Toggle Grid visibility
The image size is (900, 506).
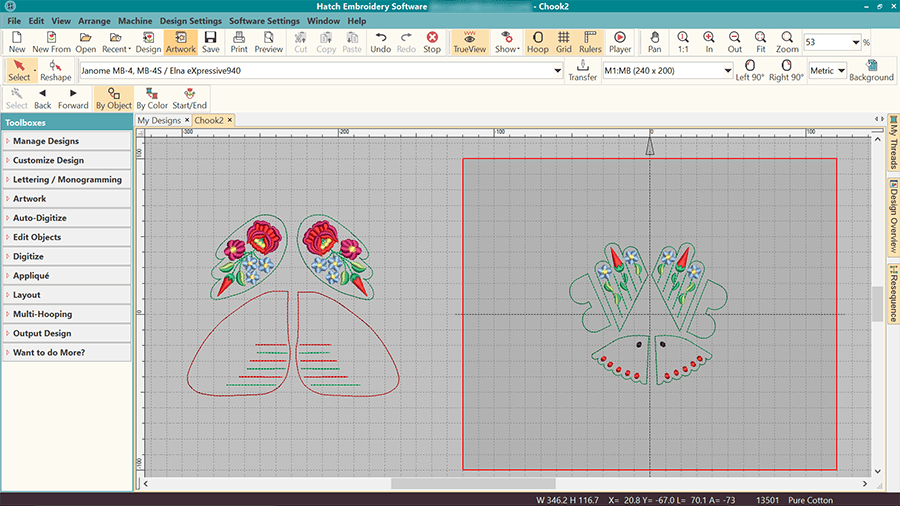coord(564,41)
